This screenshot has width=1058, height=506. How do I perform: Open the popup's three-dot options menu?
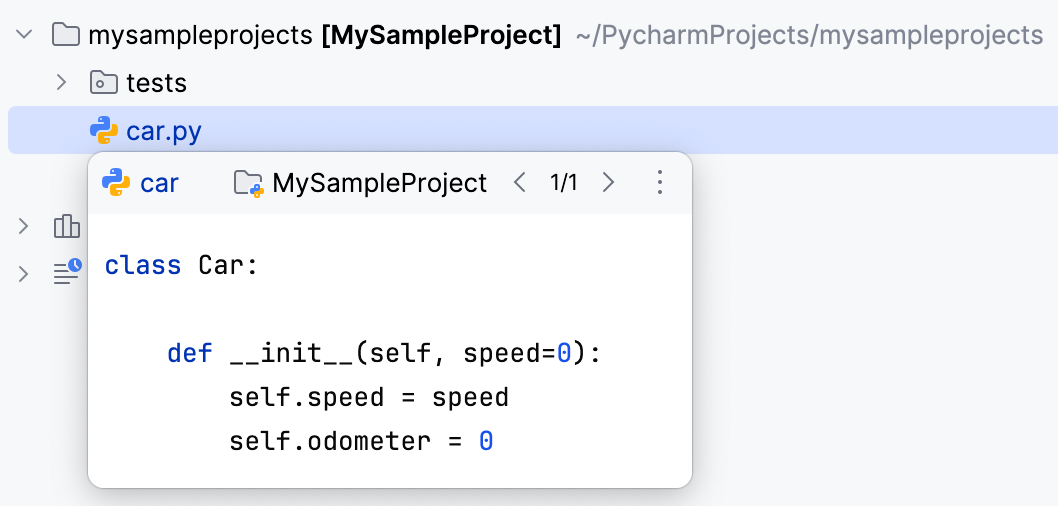(x=659, y=183)
